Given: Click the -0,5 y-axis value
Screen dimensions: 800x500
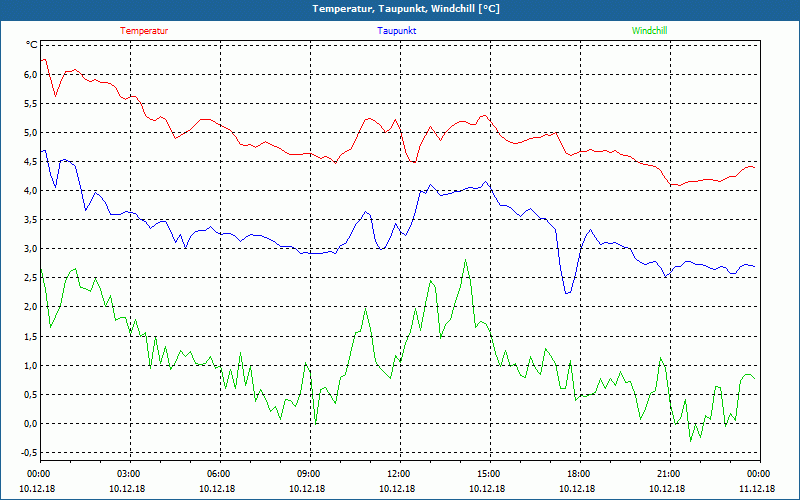Looking at the screenshot, I should tap(29, 453).
